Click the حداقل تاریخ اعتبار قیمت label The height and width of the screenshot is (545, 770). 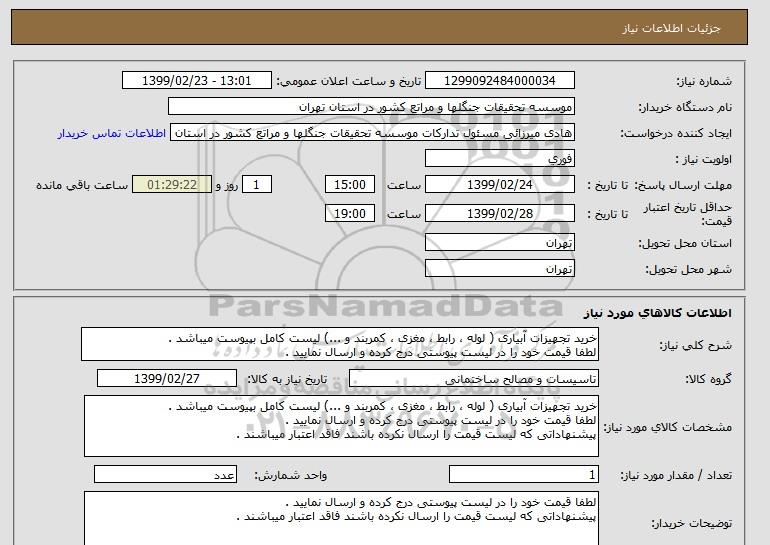tap(688, 214)
